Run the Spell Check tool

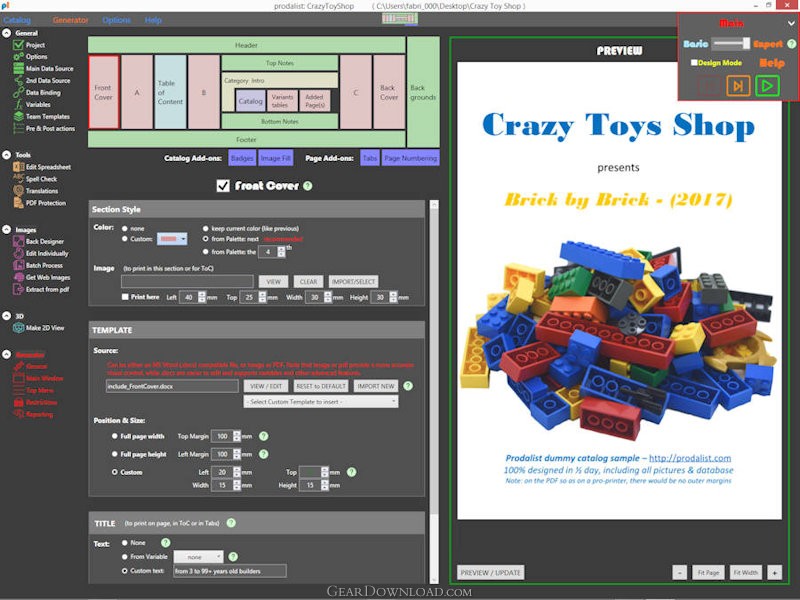35,179
